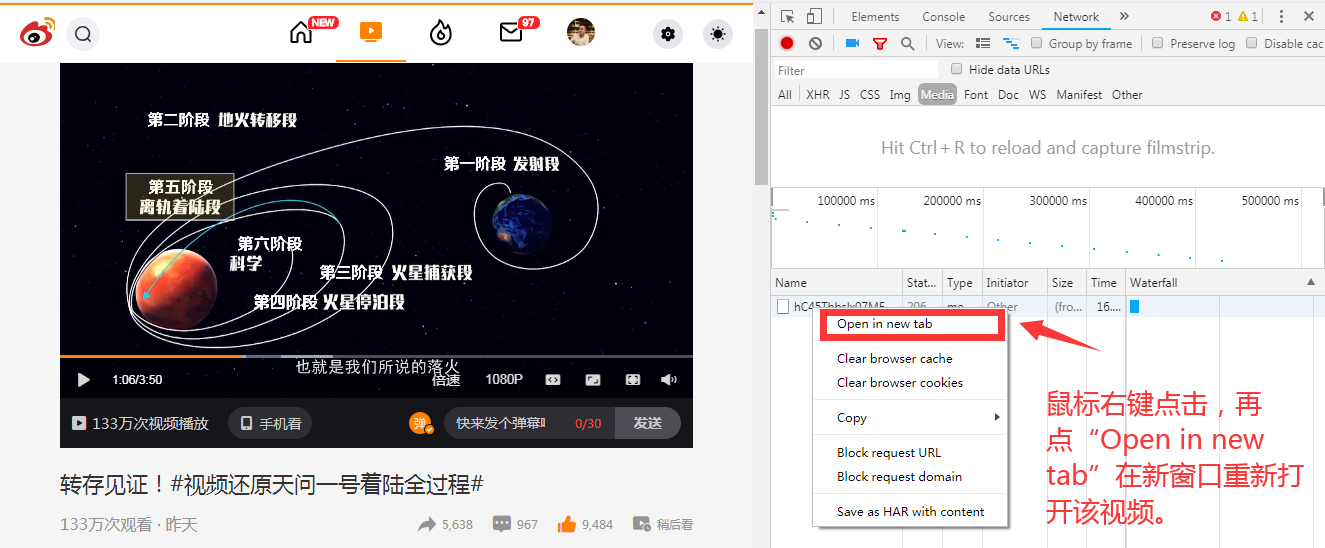Screen dimensions: 1325x548
Task: Toggle DevTools device toolbar icon
Action: coord(814,16)
